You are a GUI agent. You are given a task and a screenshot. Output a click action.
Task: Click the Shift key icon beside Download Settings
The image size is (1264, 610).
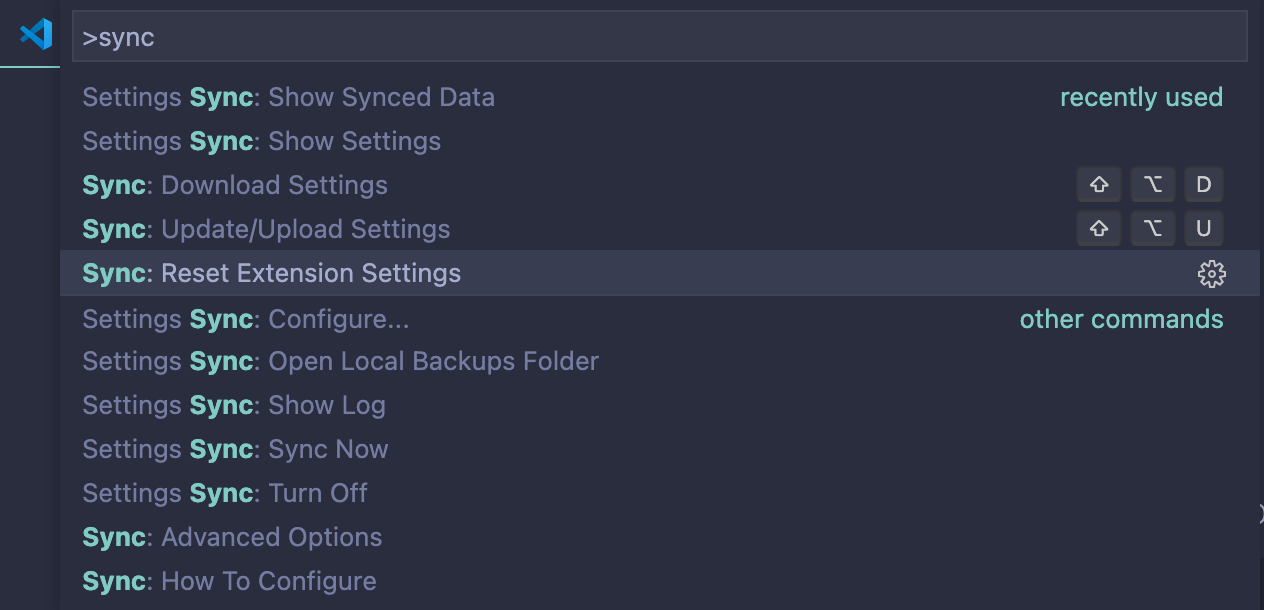coord(1099,185)
